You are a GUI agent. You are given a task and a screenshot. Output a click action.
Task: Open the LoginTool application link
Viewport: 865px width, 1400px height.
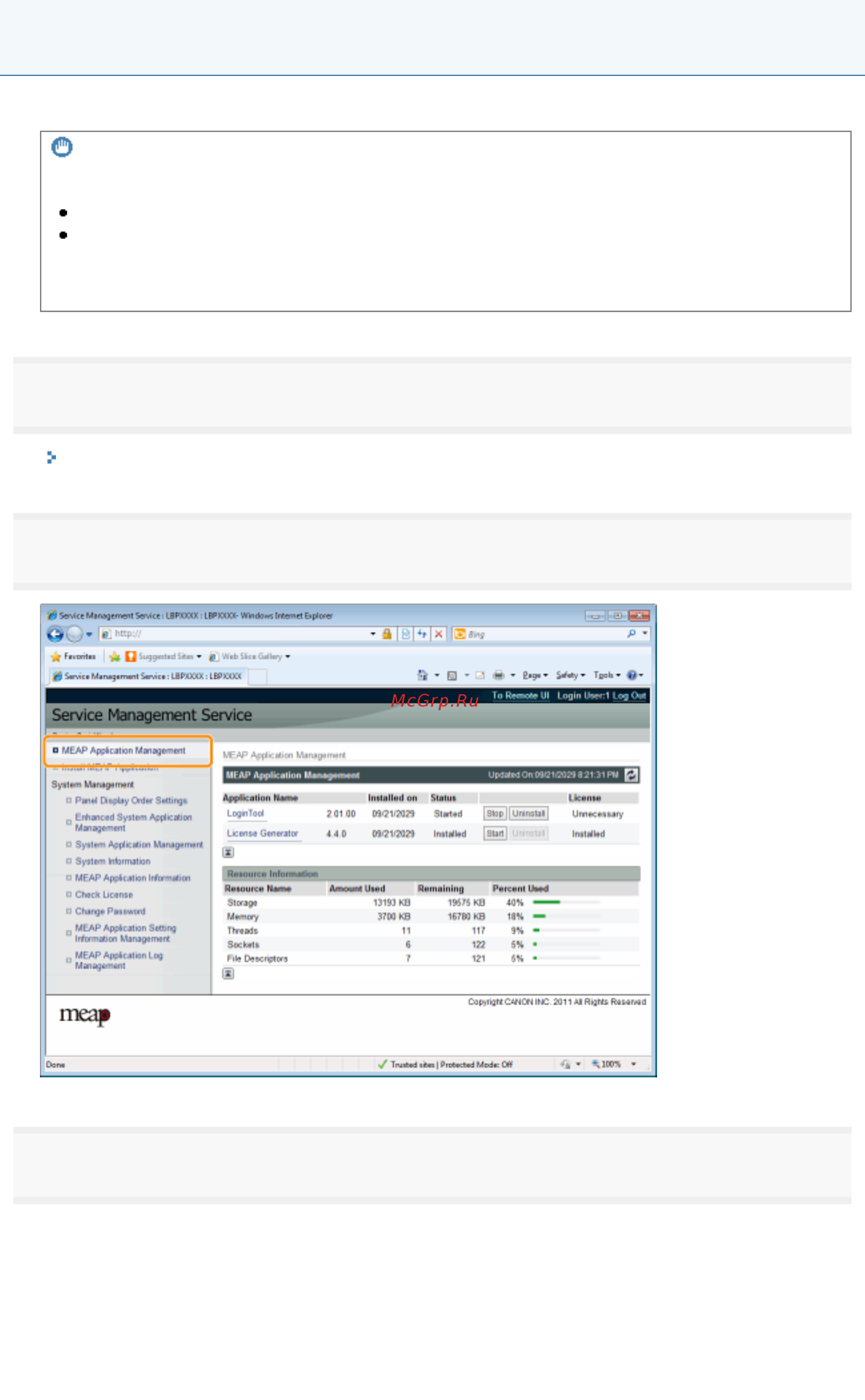tap(245, 814)
